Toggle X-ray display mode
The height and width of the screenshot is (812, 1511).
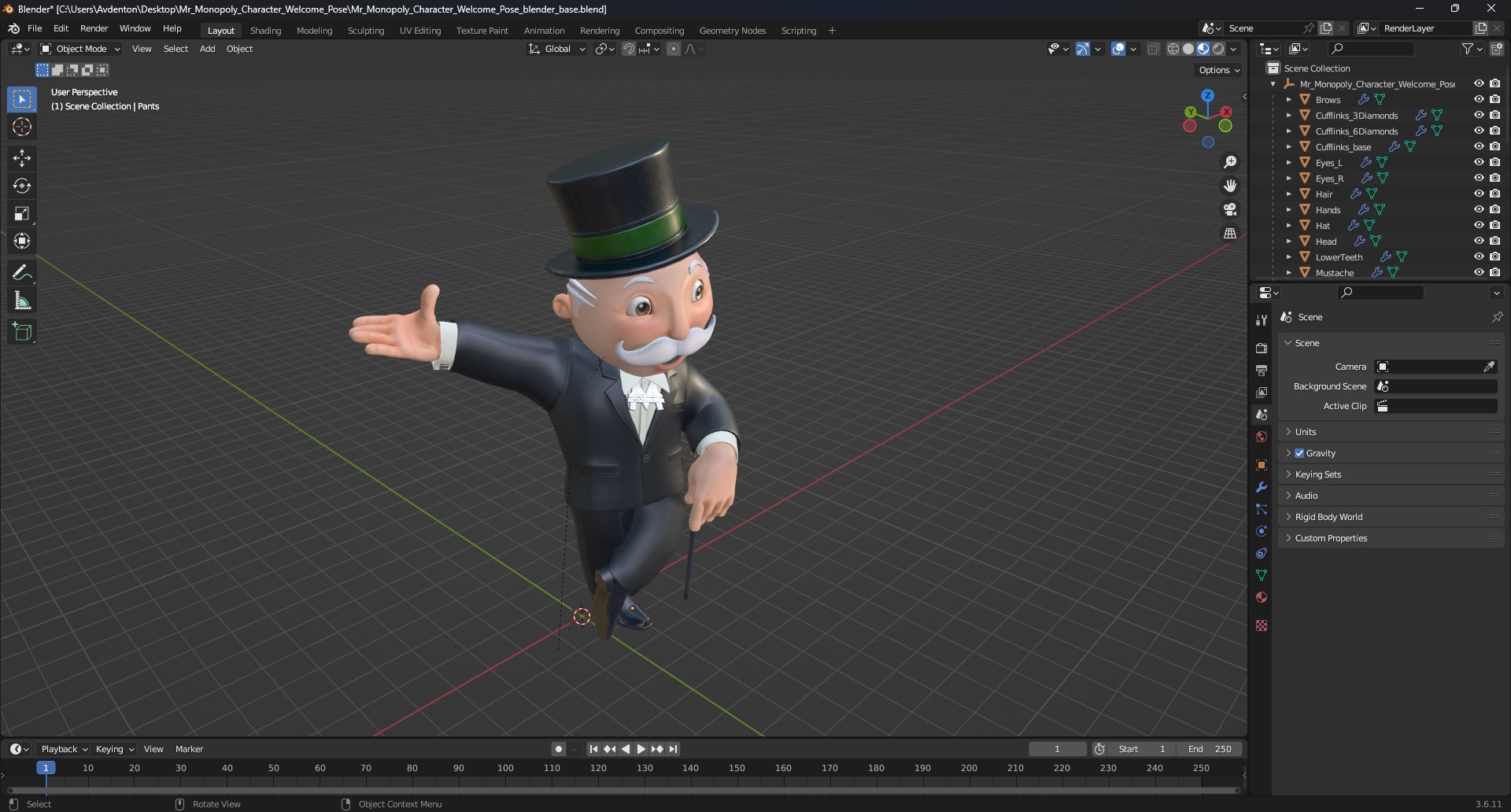[1153, 49]
